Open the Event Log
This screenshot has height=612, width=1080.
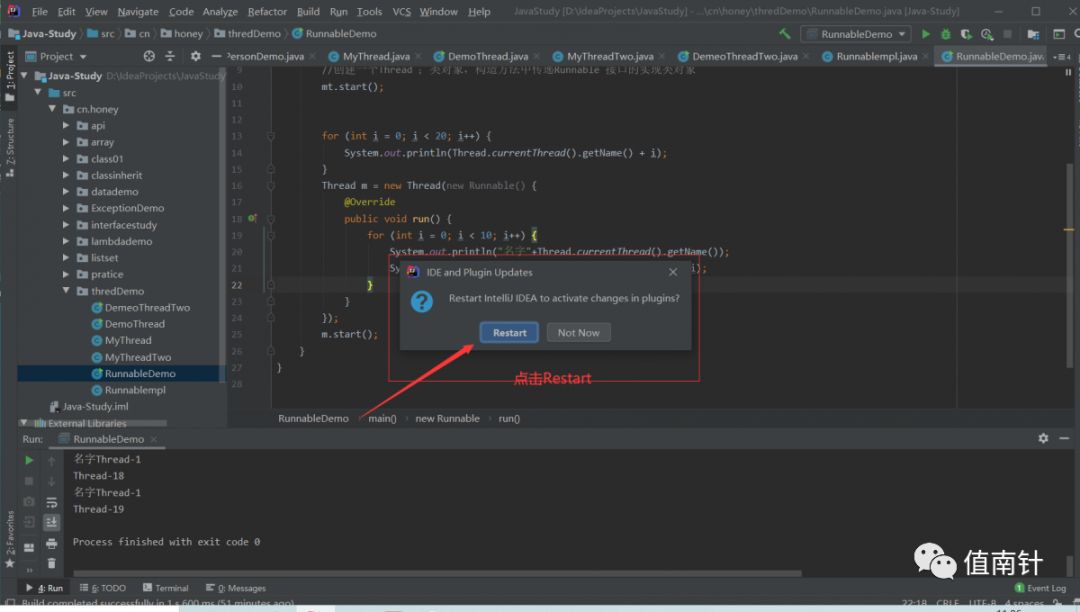pyautogui.click(x=1040, y=588)
